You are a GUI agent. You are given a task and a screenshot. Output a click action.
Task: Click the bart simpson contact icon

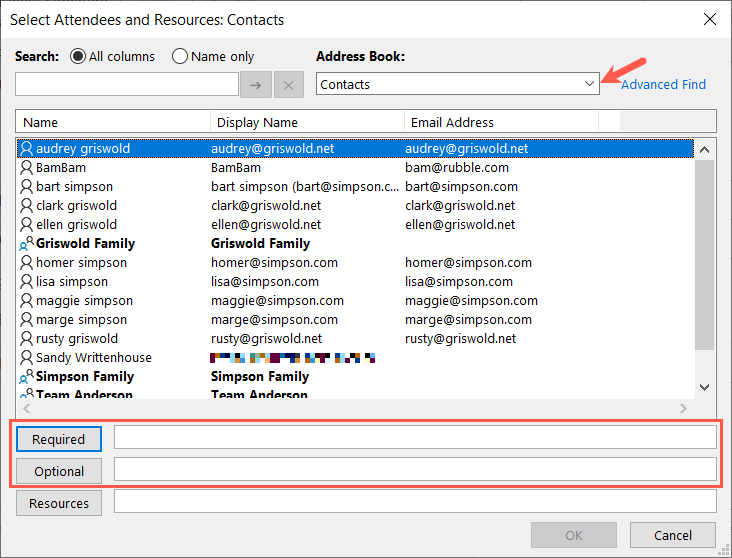point(27,187)
